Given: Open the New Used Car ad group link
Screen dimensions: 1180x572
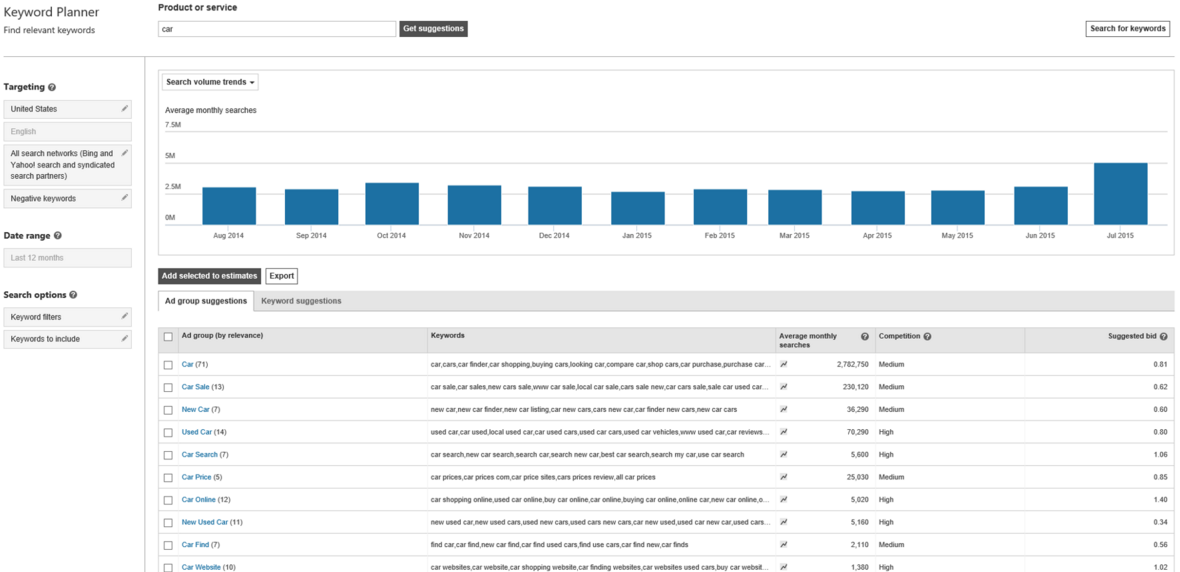Looking at the screenshot, I should [x=205, y=522].
